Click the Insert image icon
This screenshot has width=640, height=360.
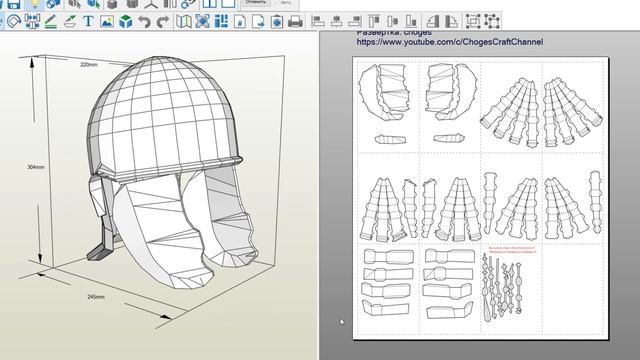[107, 21]
